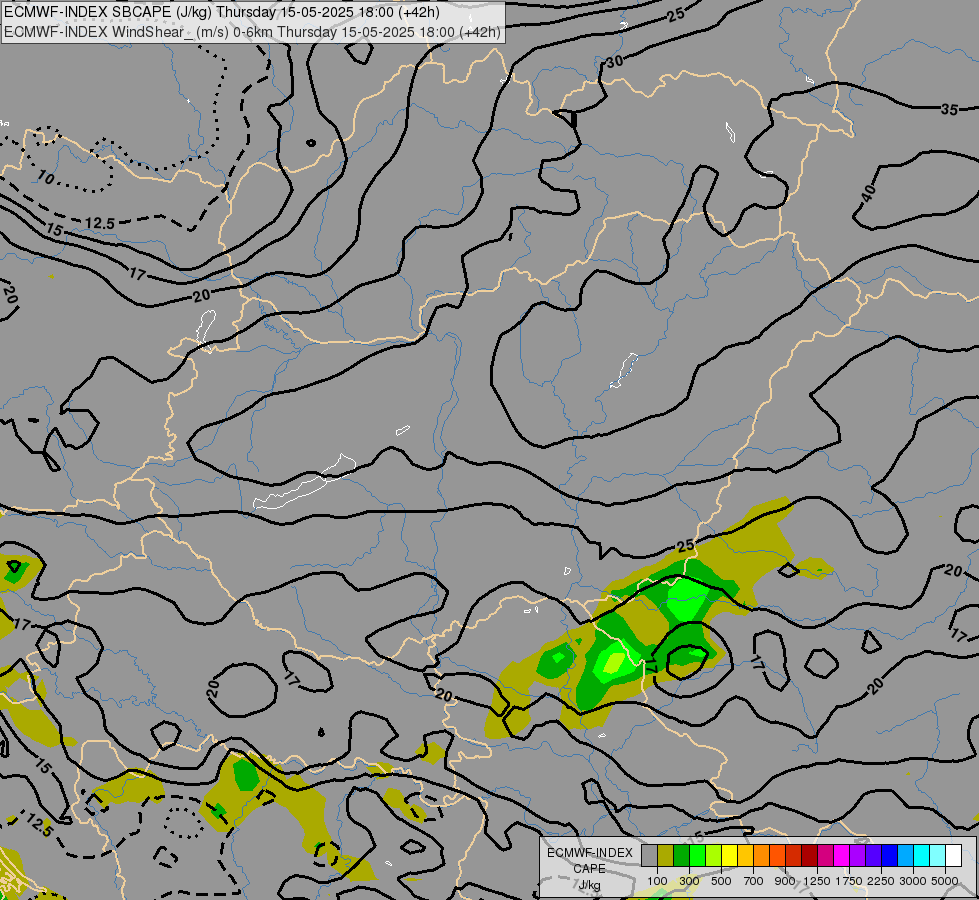Pick the crimson pink legend swatch right of 1250
This screenshot has height=900, width=979.
[825, 856]
